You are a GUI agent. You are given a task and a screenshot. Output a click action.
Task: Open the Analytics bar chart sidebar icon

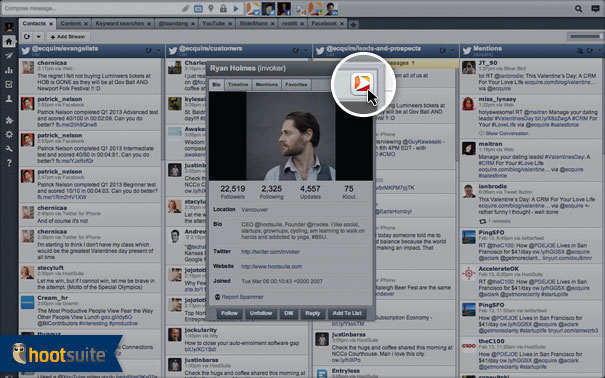tap(8, 70)
